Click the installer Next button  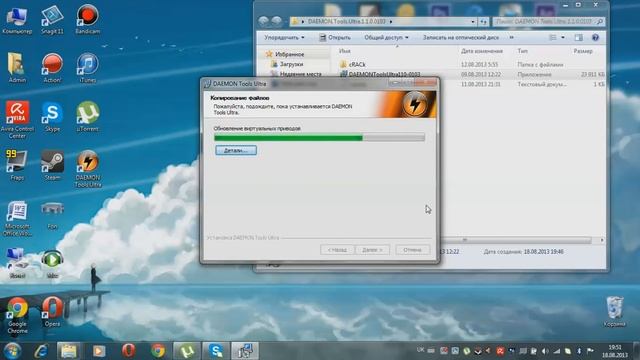click(x=372, y=249)
